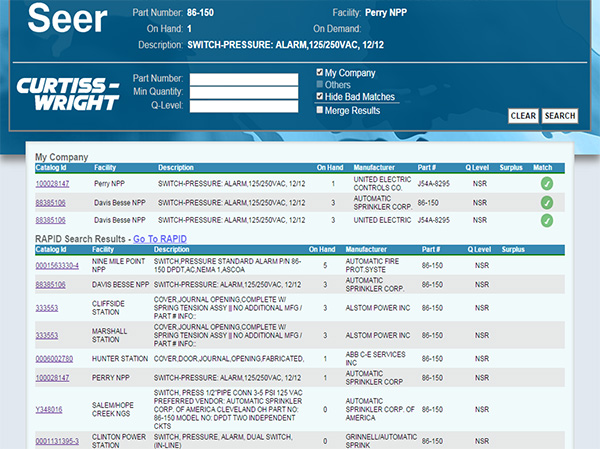Click Q Level header in RAPID results table
Image resolution: width=600 pixels, height=449 pixels.
click(479, 250)
